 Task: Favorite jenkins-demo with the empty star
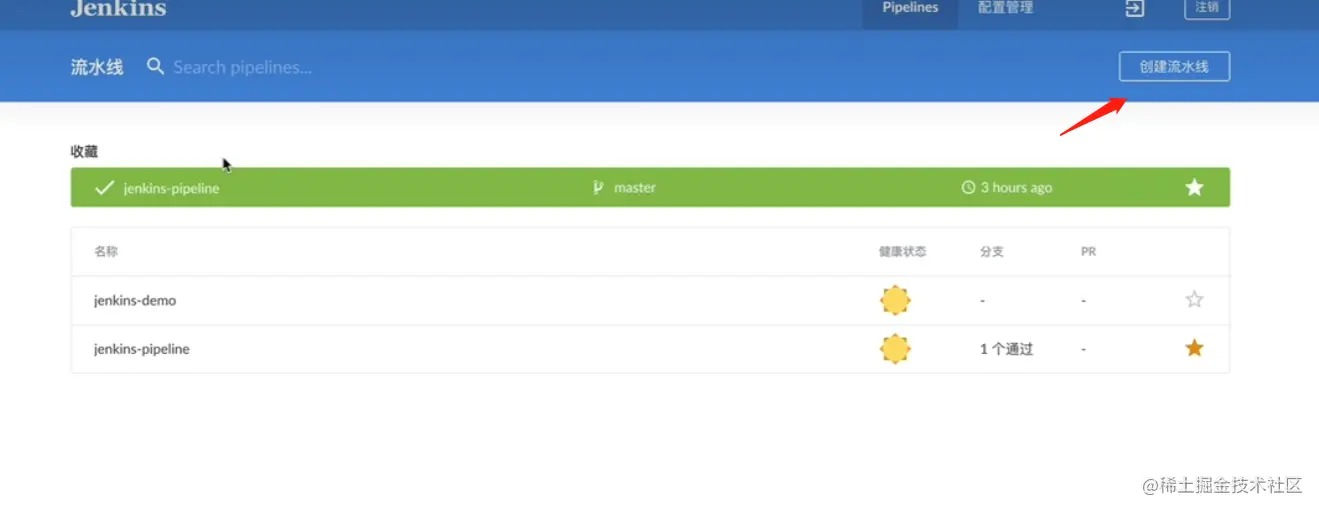(x=1194, y=299)
